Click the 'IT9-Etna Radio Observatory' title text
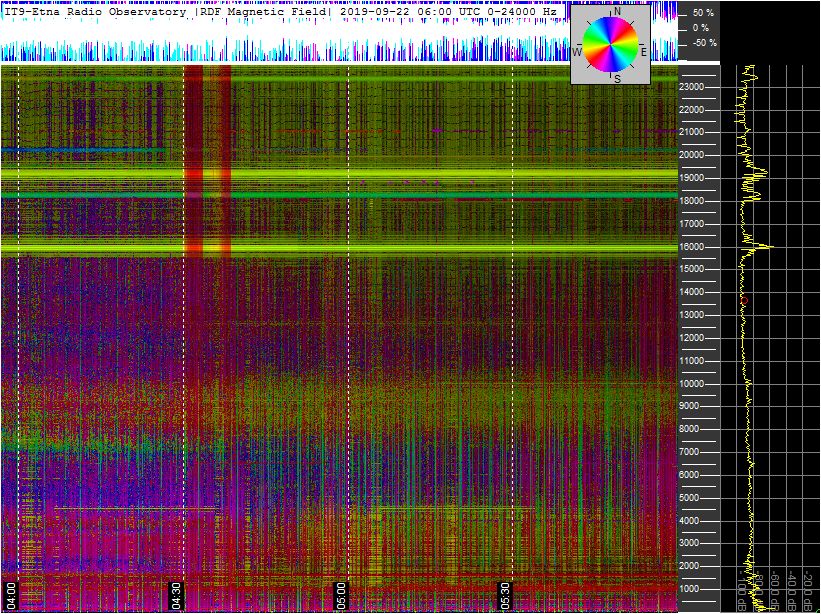 95,12
